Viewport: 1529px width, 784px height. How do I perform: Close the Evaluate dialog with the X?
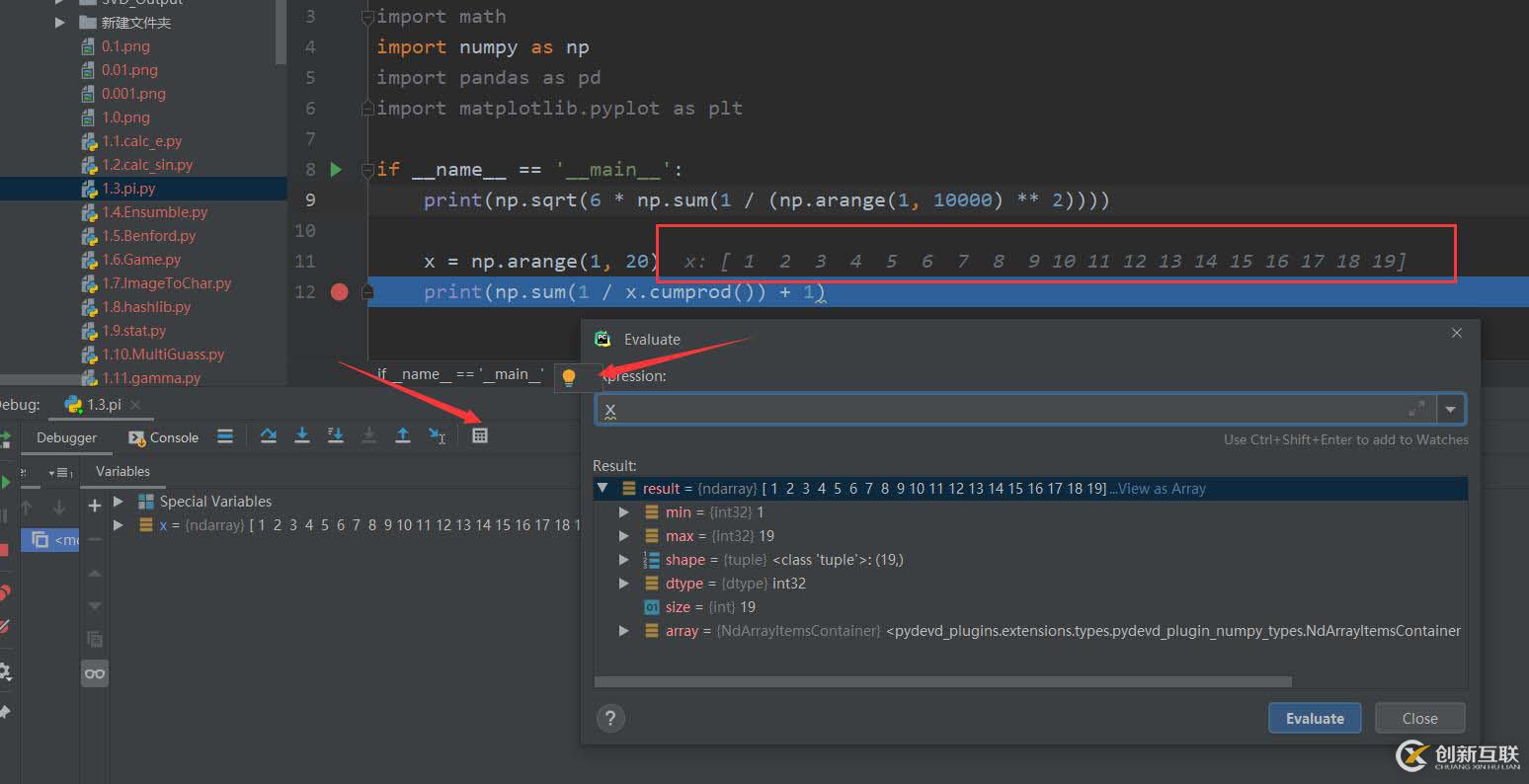coord(1456,334)
